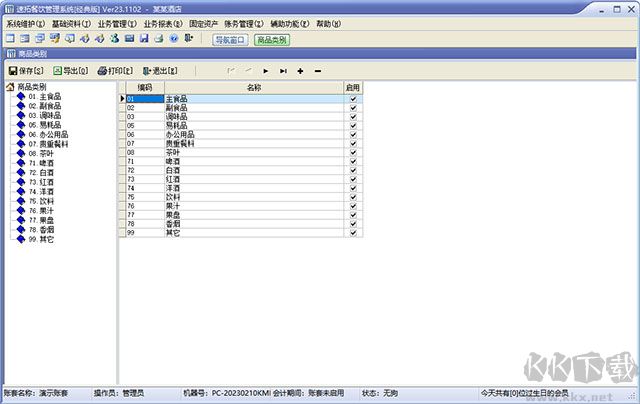The height and width of the screenshot is (404, 640).
Task: Jump to the last record arrow
Action: (x=283, y=71)
